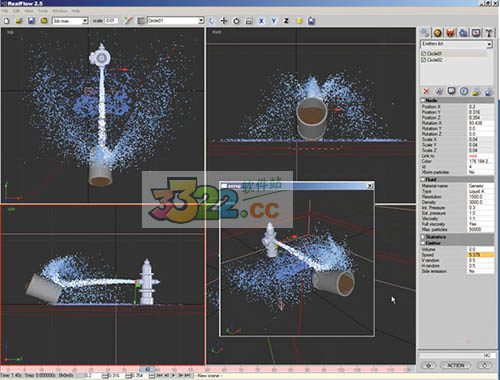Click the ACTION button
Screen dimensions: 500x380
pyautogui.click(x=456, y=365)
